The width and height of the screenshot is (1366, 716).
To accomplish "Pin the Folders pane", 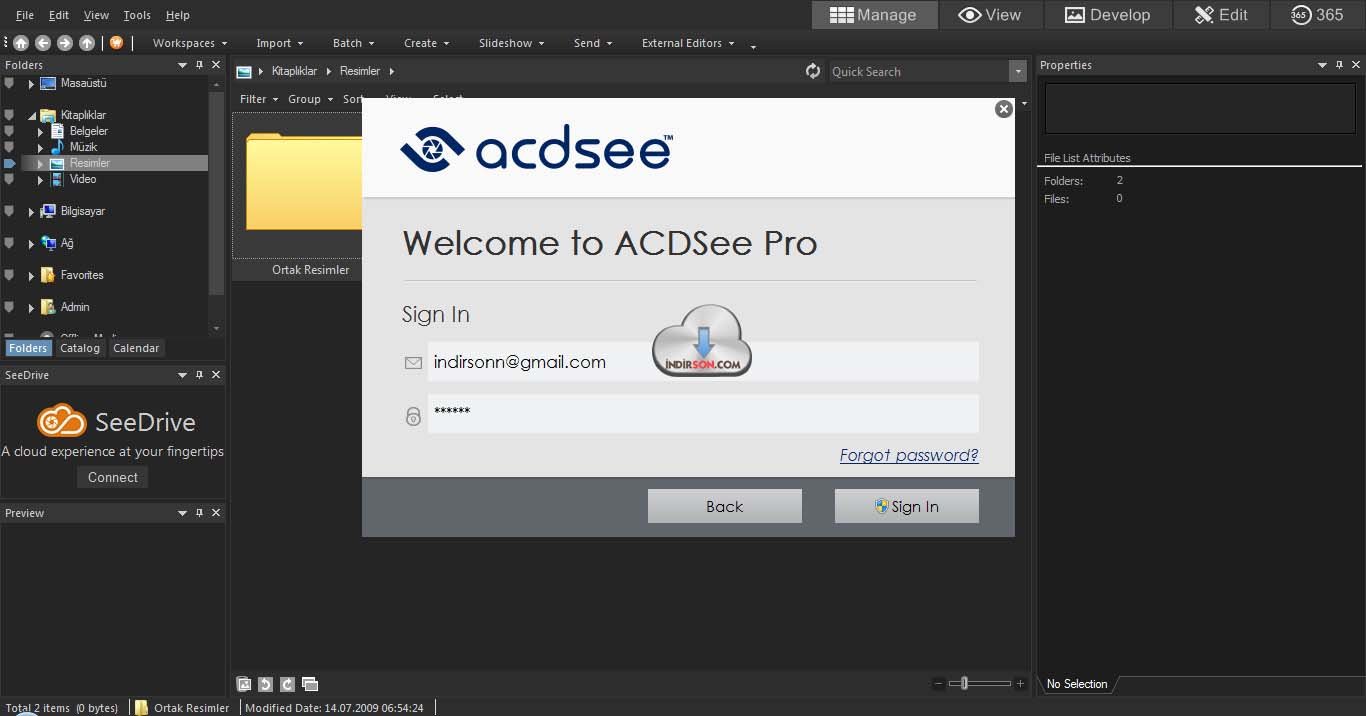I will coord(199,65).
